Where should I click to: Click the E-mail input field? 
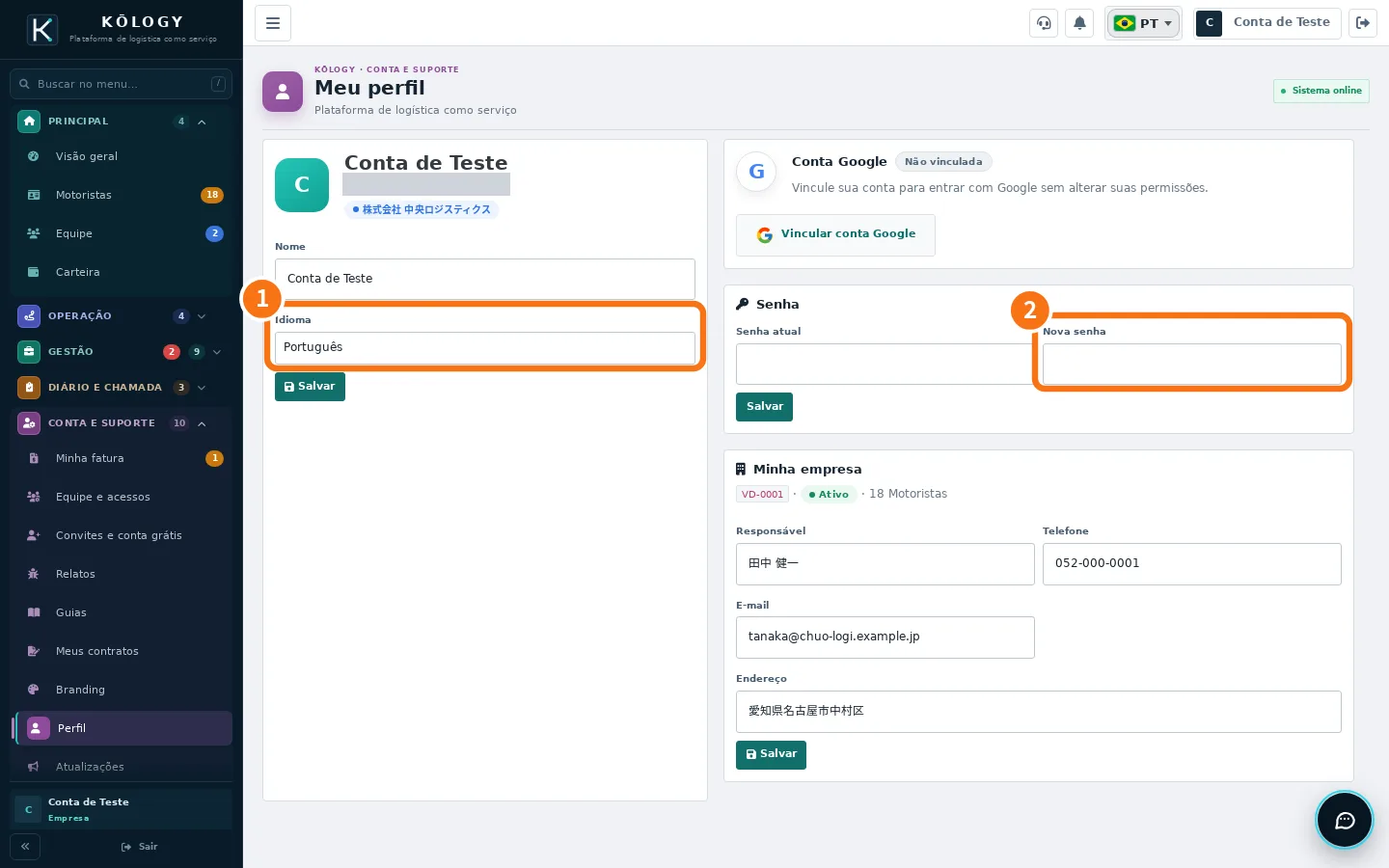point(885,637)
